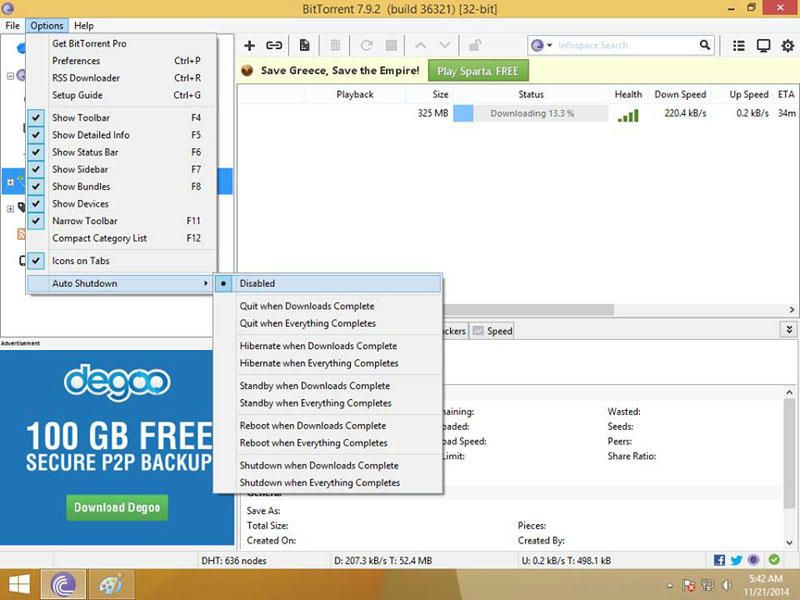Show hidden tray icons arrow
Screen dimensions: 800x600
pos(669,586)
